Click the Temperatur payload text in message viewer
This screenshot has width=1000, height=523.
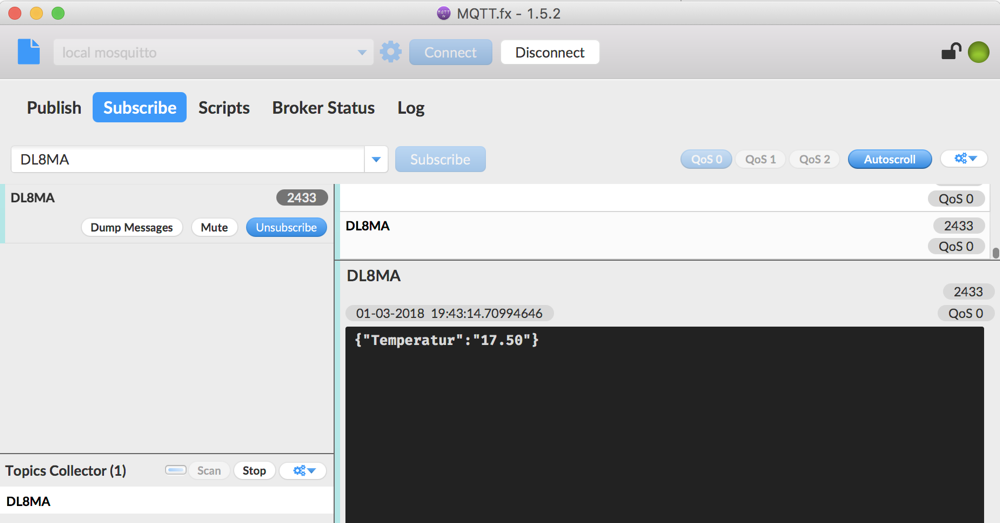click(x=446, y=340)
